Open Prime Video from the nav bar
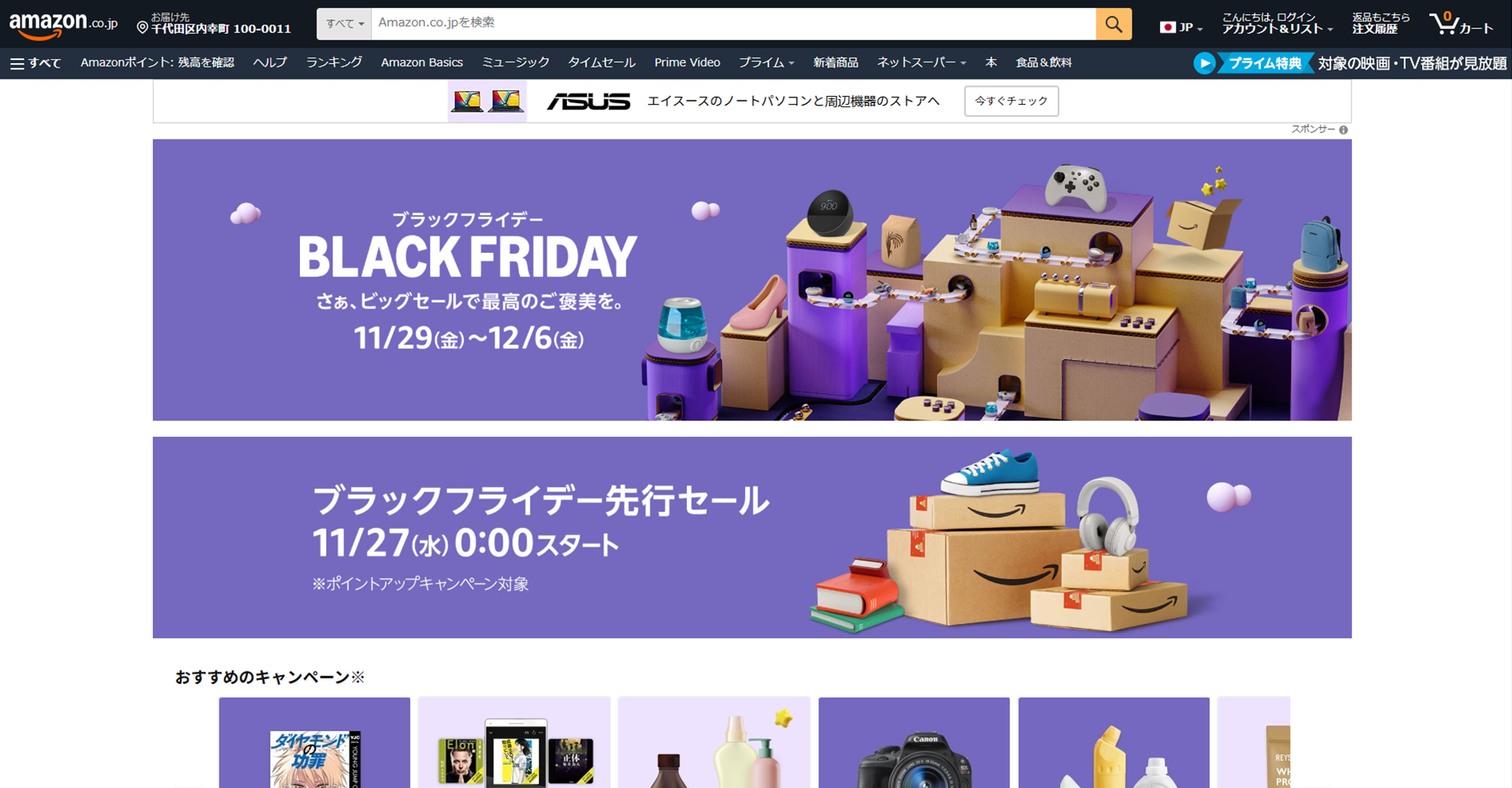 687,62
